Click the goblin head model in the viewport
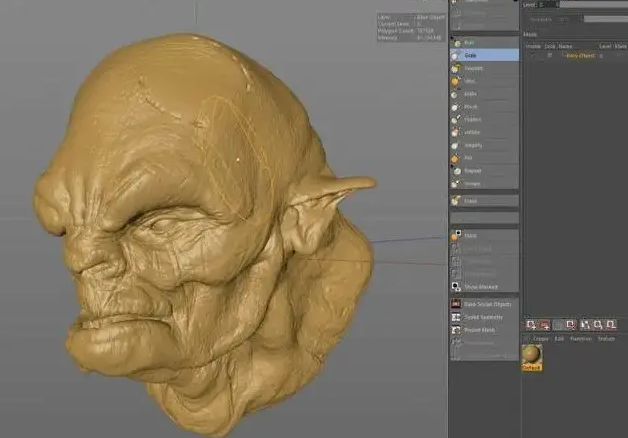 click(204, 236)
